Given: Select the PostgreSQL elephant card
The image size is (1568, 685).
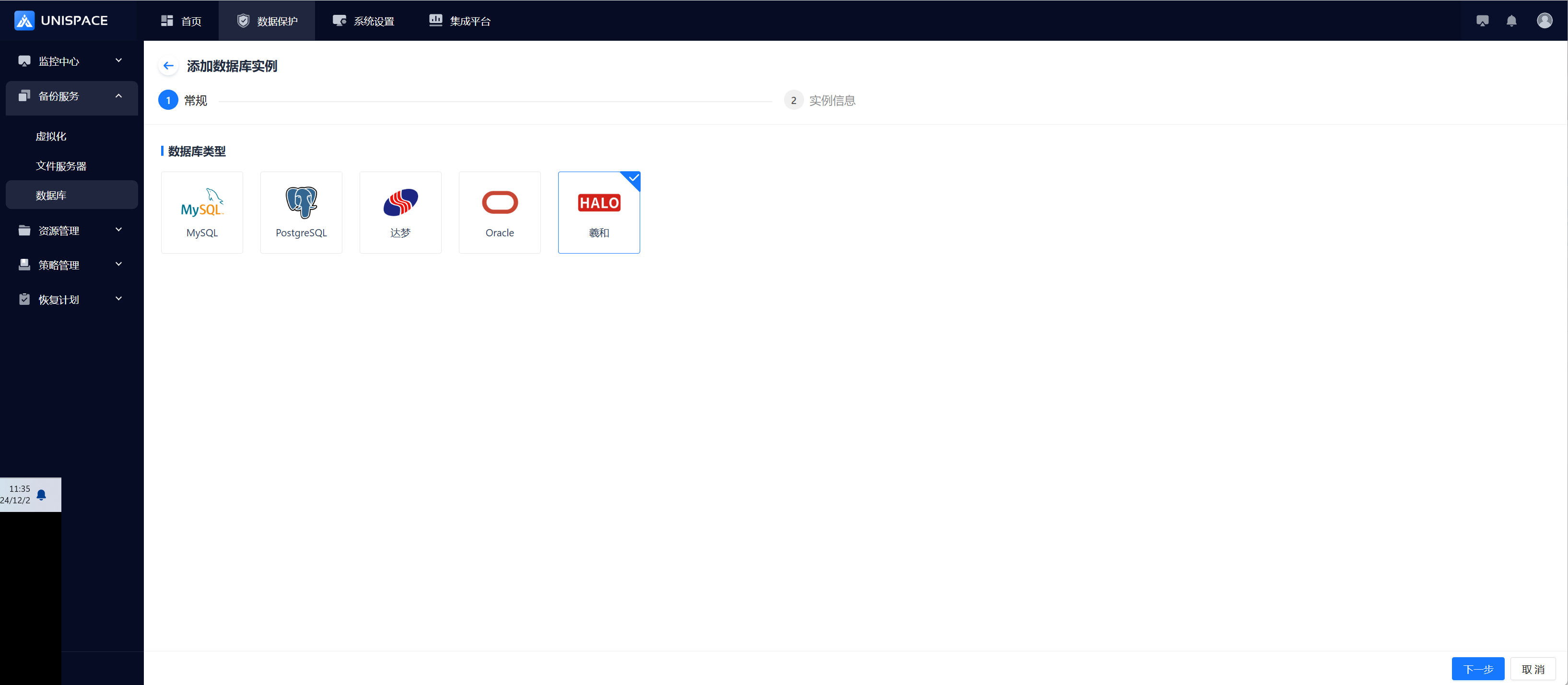Looking at the screenshot, I should (x=301, y=212).
